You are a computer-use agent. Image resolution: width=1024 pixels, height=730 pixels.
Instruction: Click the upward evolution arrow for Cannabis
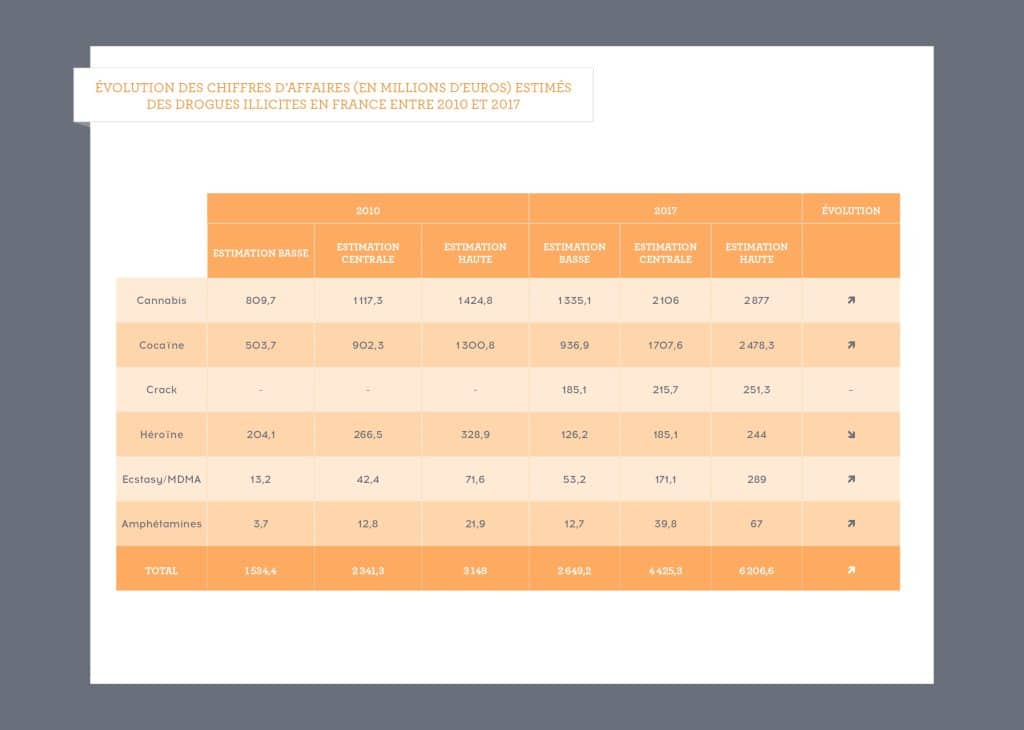click(x=851, y=300)
